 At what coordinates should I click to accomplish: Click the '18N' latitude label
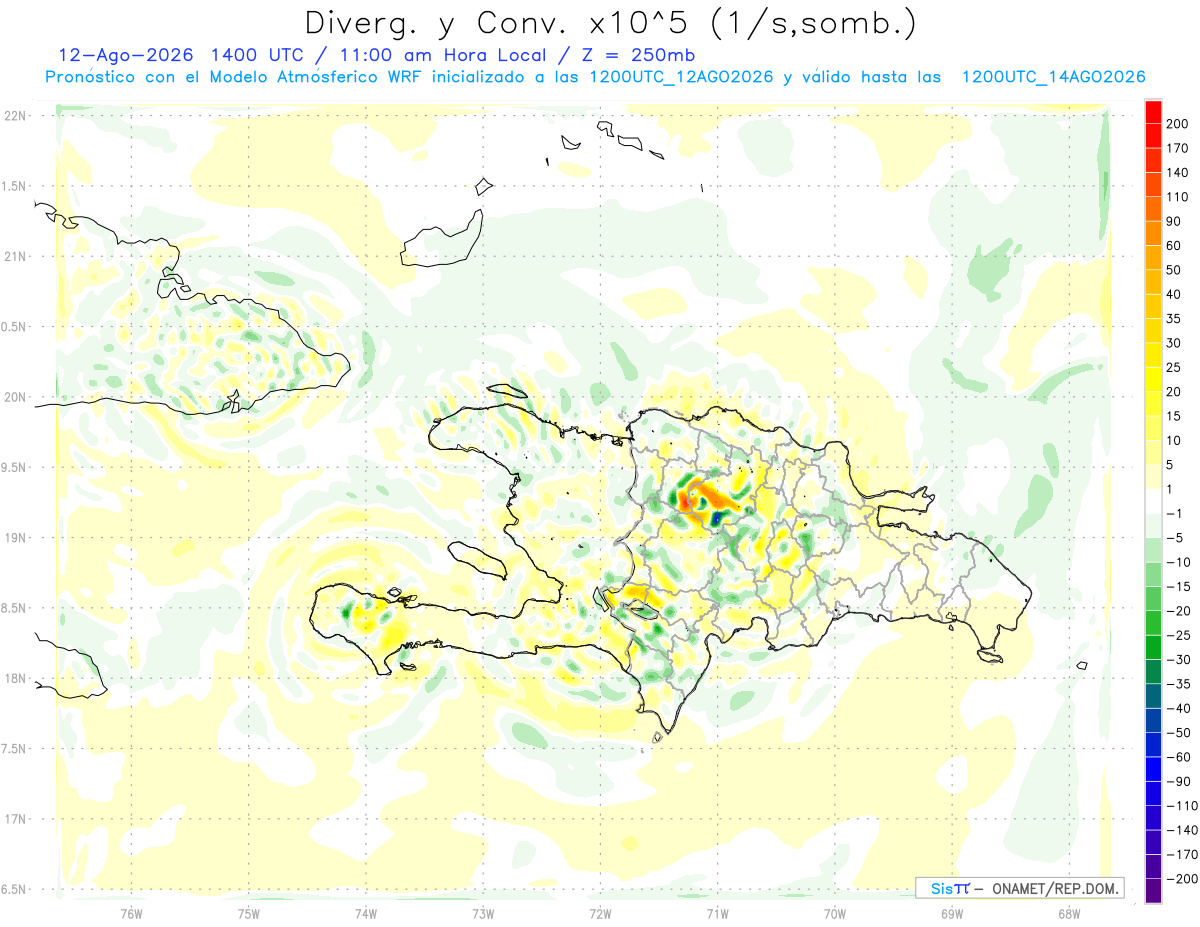pyautogui.click(x=14, y=678)
